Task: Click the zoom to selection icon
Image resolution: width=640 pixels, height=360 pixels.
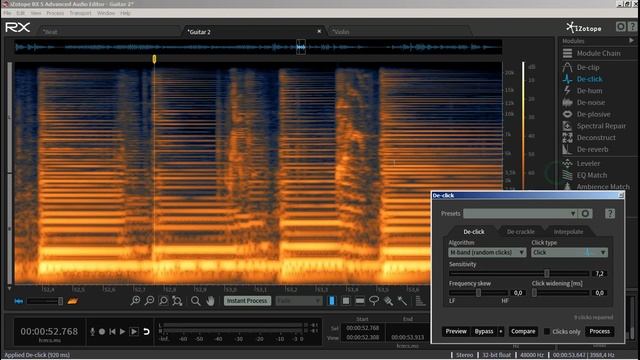Action: 163,301
